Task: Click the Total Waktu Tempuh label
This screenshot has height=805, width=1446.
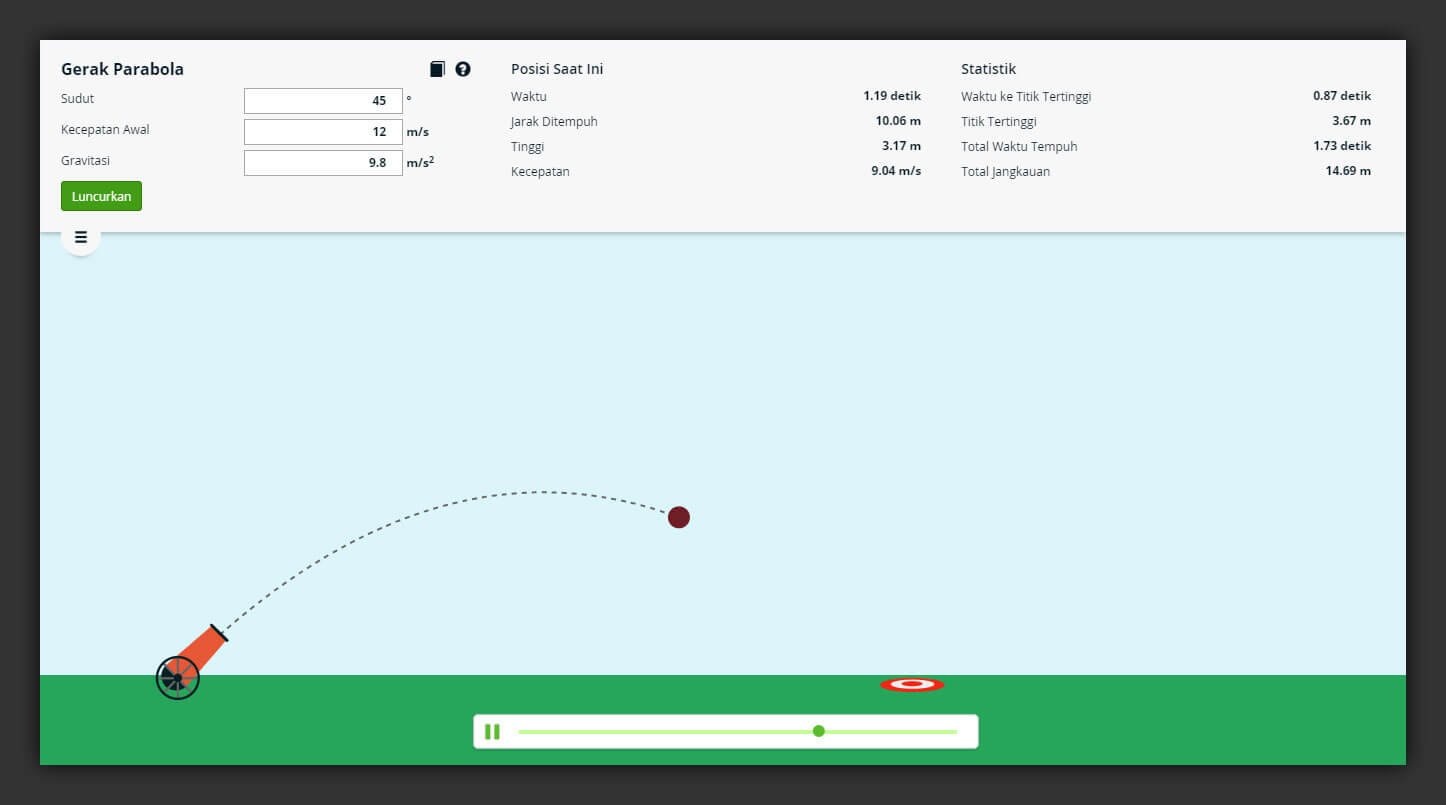Action: tap(1019, 146)
